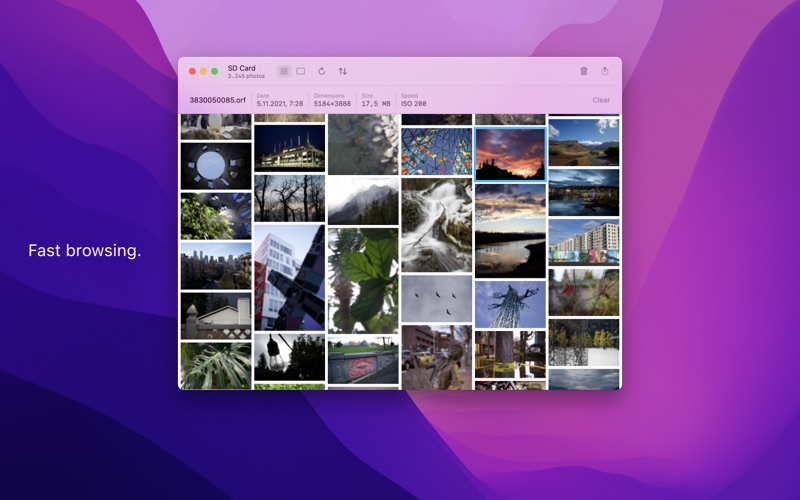Select the selected sunset clouds thumbnail
This screenshot has height=500, width=800.
pos(510,155)
